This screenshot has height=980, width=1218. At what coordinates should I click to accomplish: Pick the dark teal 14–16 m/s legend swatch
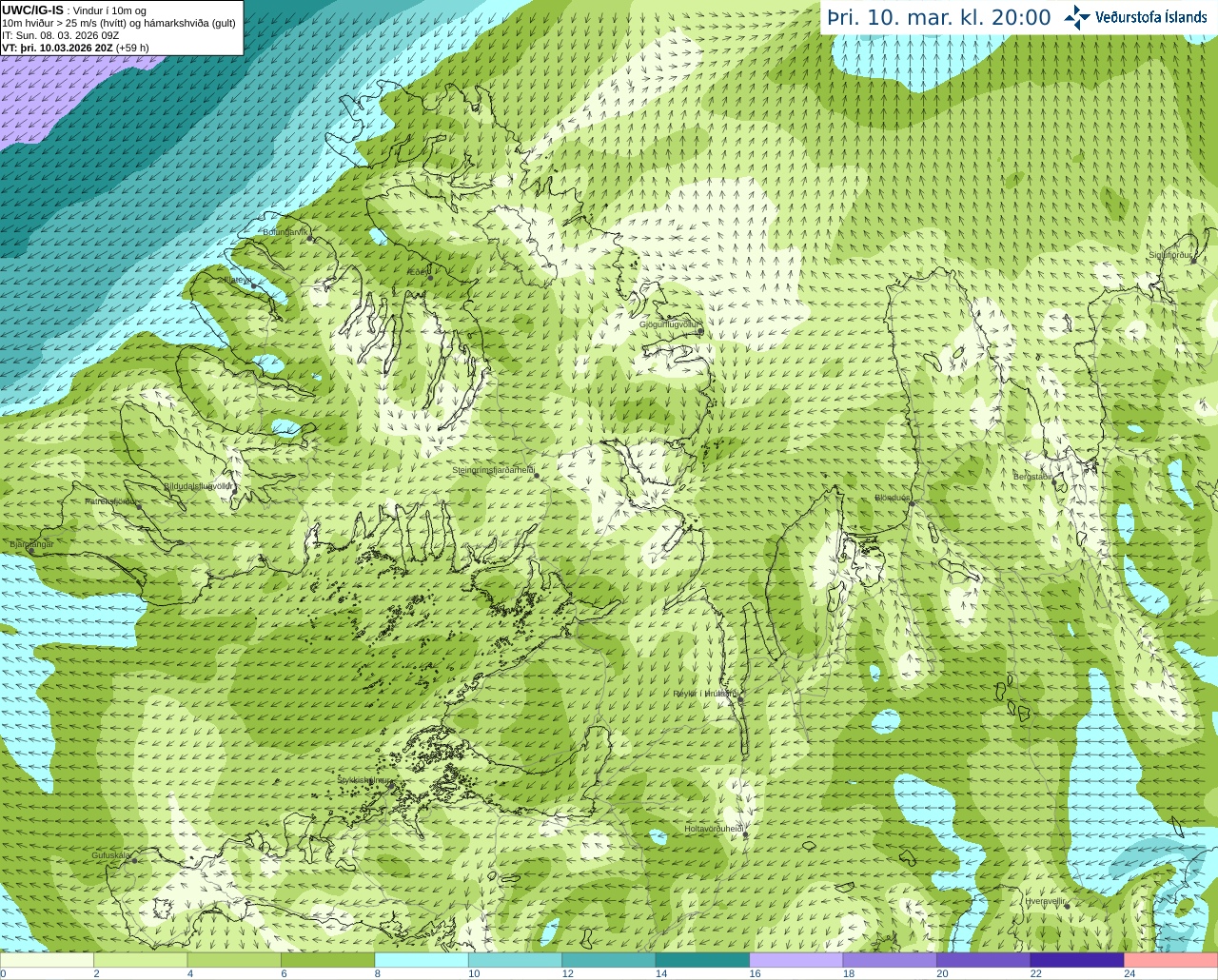pos(702,960)
